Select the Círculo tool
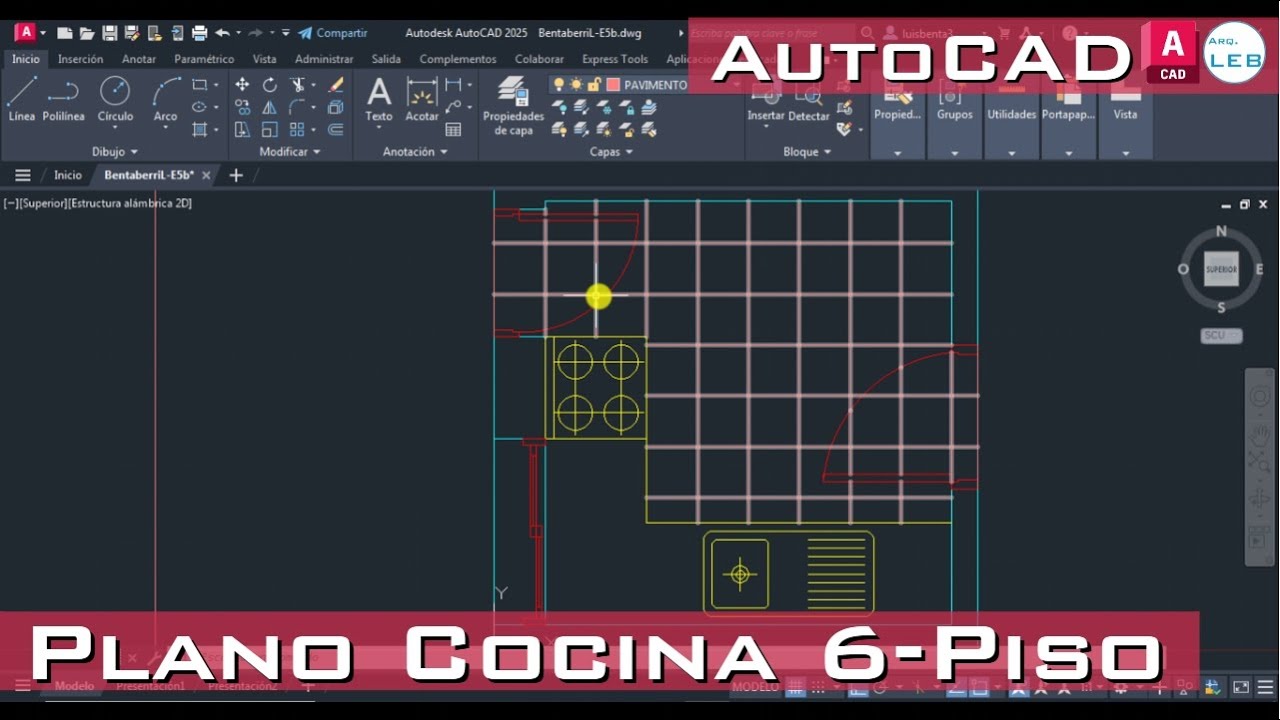The image size is (1280, 720). 115,99
